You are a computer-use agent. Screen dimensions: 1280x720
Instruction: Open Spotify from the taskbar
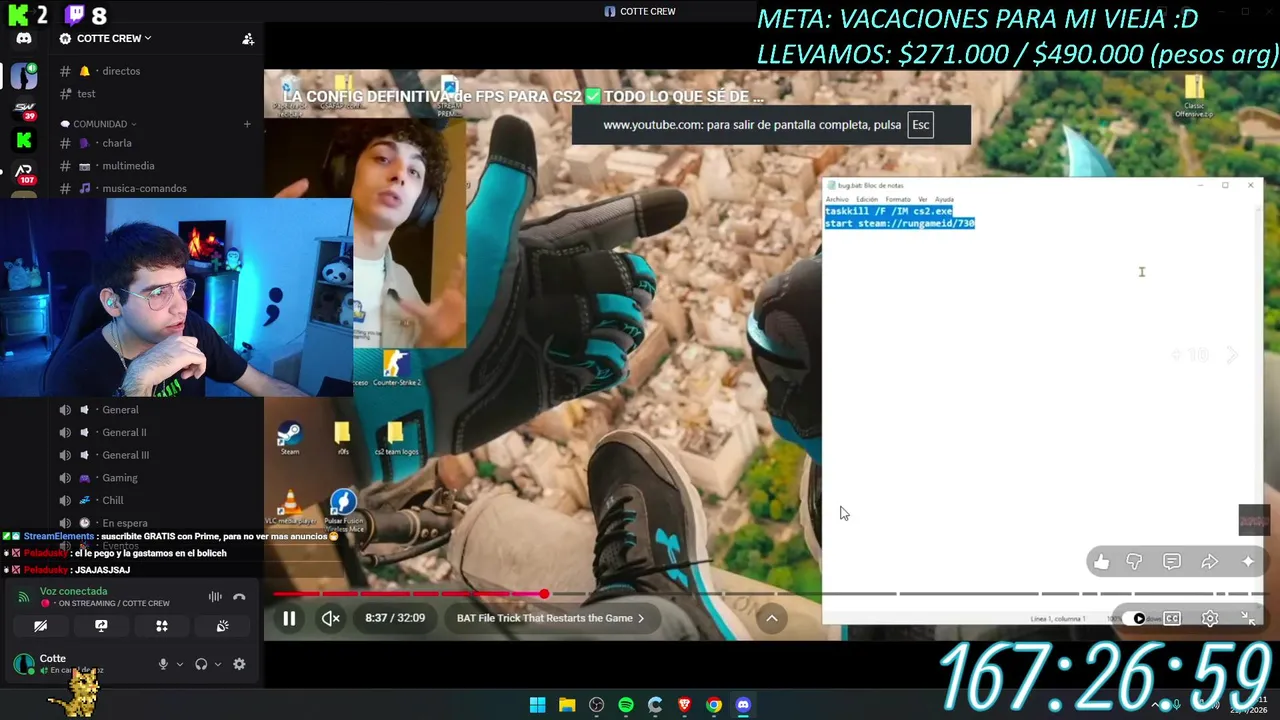pos(626,705)
